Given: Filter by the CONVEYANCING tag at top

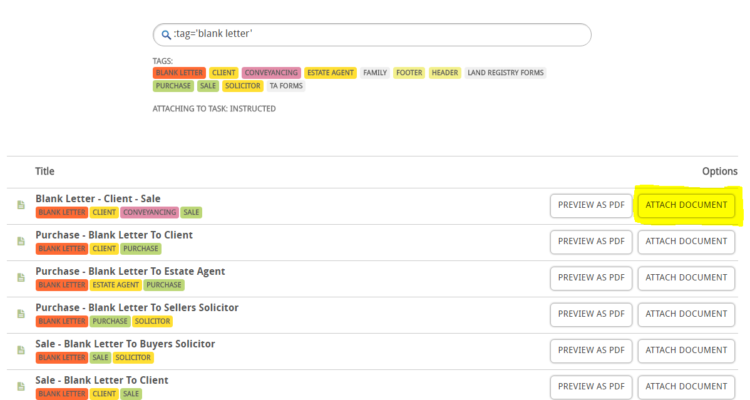Looking at the screenshot, I should pyautogui.click(x=271, y=73).
